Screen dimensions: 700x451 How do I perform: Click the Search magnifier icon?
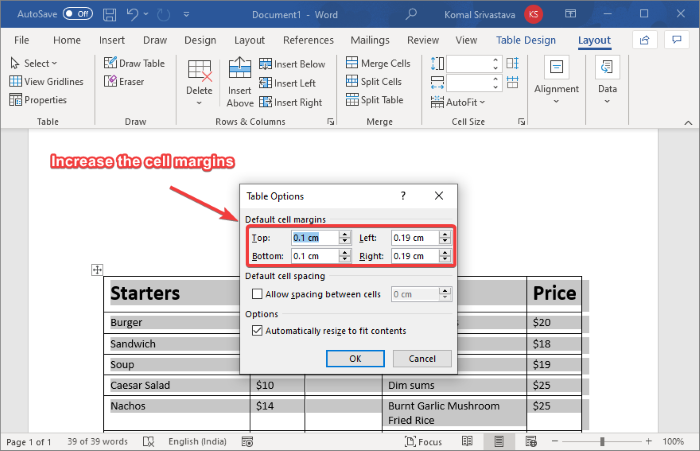(411, 14)
